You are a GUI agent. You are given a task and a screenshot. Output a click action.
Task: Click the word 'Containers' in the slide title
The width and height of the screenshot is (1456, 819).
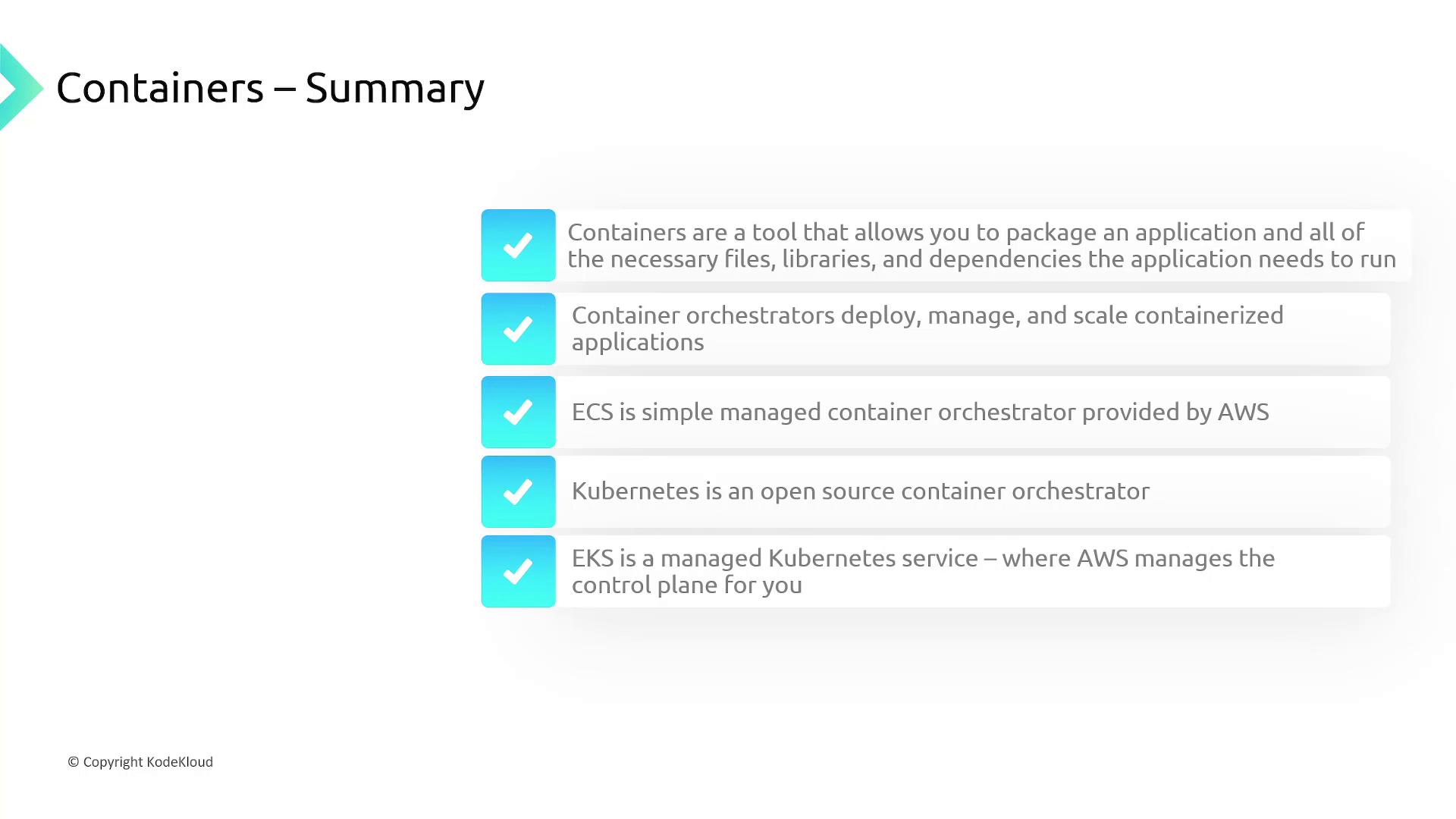(x=160, y=88)
